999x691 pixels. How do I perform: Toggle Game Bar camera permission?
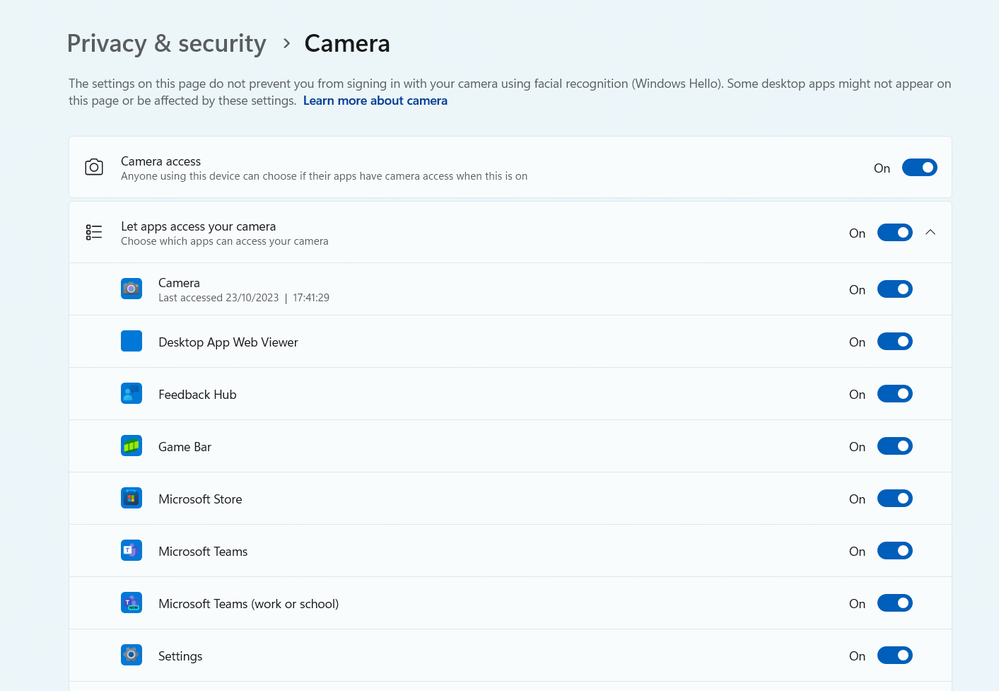point(894,446)
